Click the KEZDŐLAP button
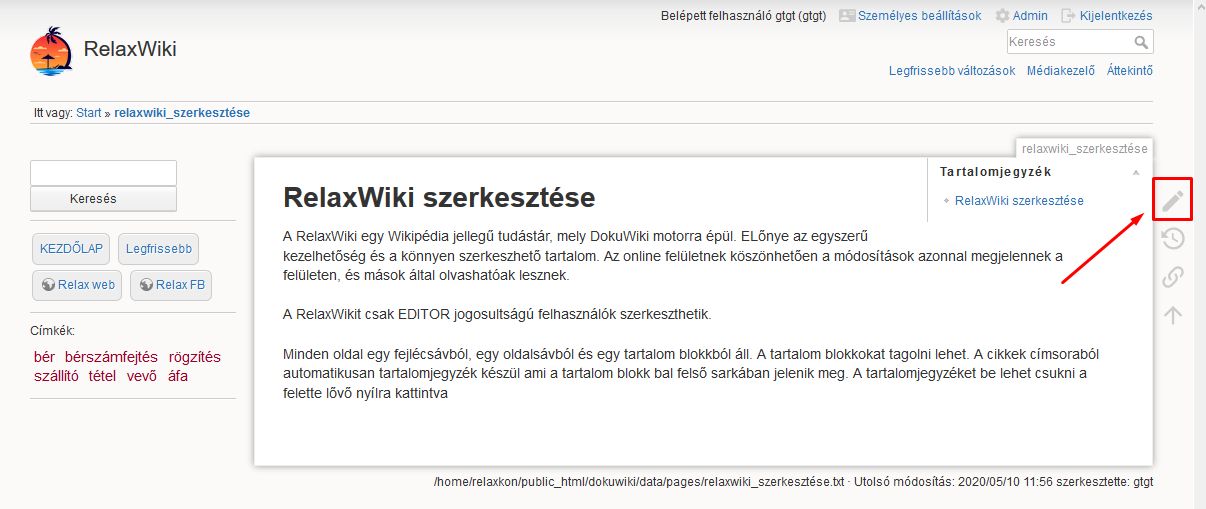The image size is (1206, 509). pos(71,249)
